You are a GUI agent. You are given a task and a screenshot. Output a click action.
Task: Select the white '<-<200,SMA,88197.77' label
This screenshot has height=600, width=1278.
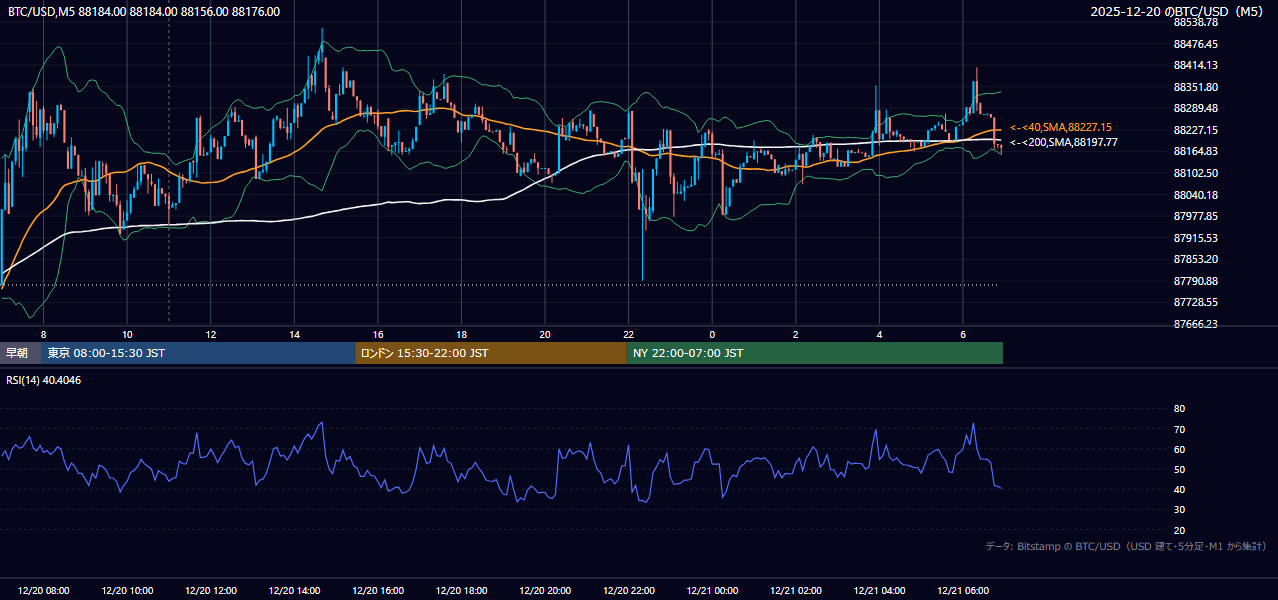tap(1064, 142)
